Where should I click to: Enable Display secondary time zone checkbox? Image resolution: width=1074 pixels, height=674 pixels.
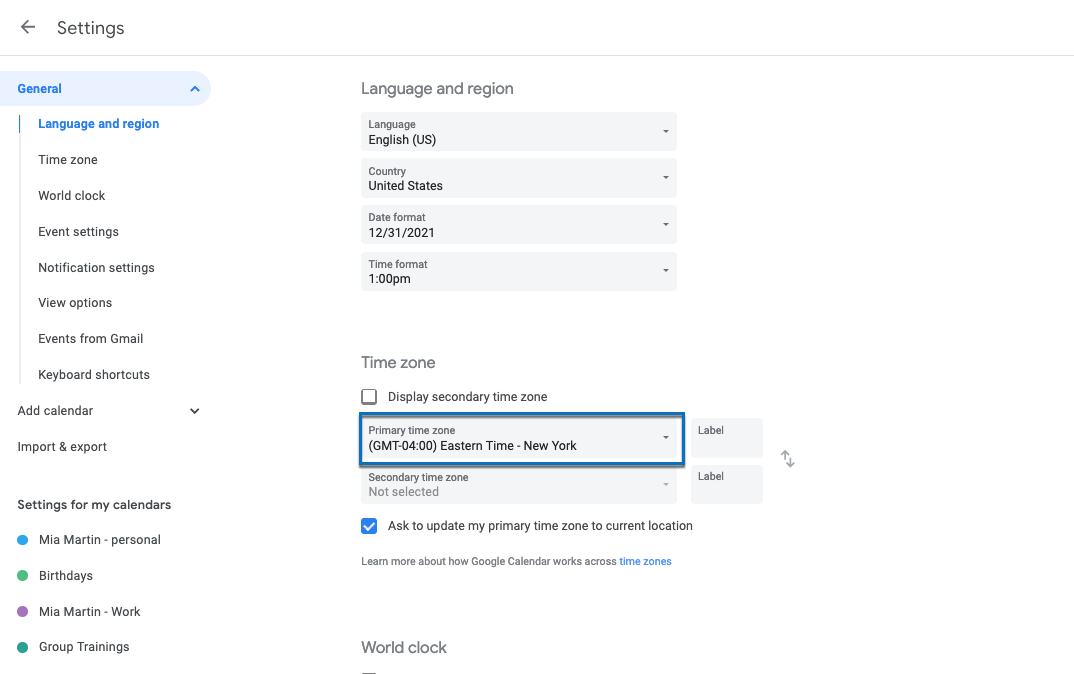pyautogui.click(x=369, y=397)
